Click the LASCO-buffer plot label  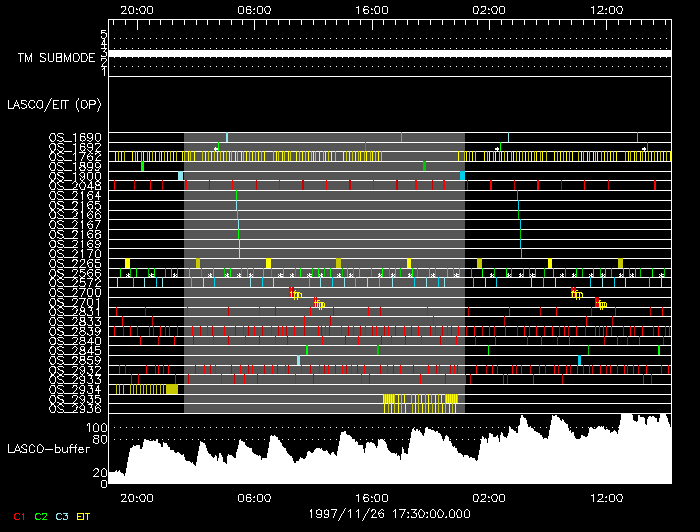(x=50, y=446)
